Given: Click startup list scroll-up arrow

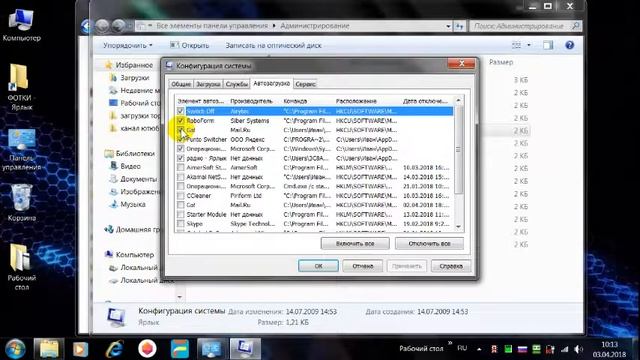Looking at the screenshot, I should click(x=458, y=100).
